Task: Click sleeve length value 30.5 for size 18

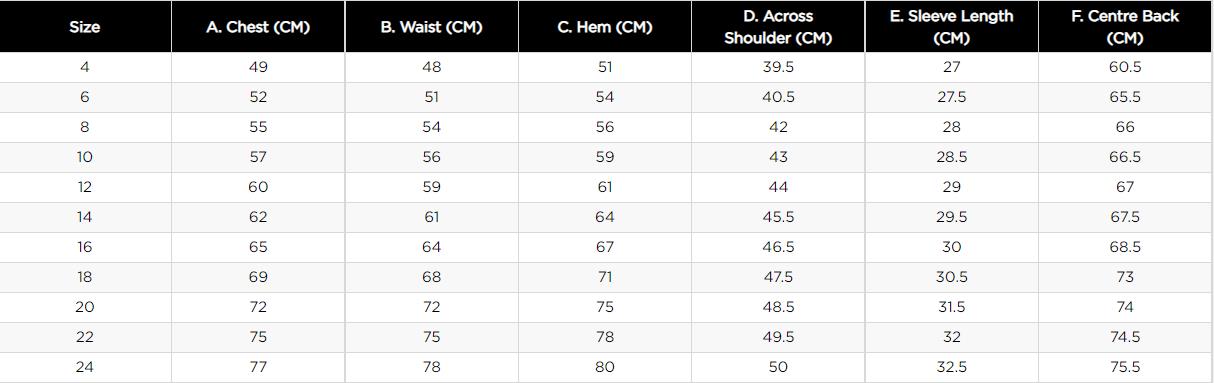Action: [x=951, y=277]
